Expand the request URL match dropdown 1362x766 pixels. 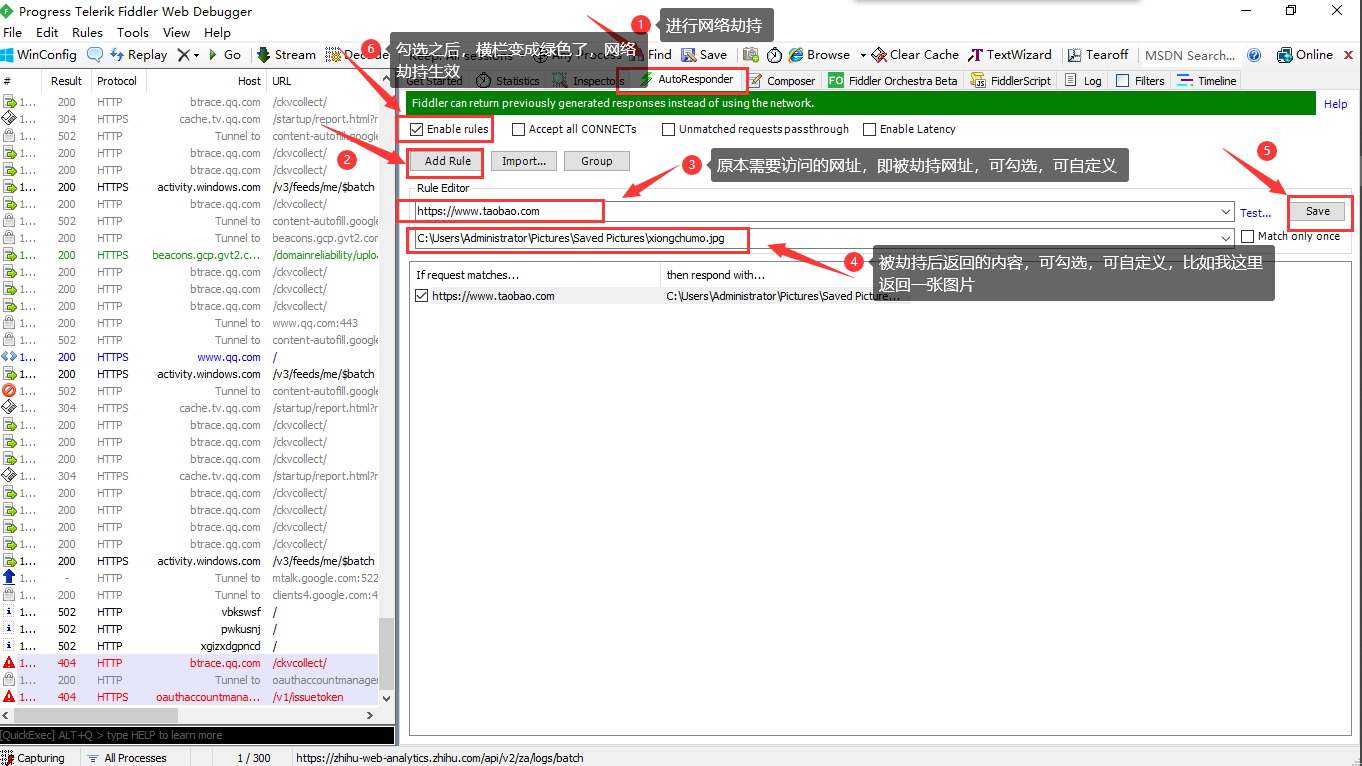tap(1226, 212)
